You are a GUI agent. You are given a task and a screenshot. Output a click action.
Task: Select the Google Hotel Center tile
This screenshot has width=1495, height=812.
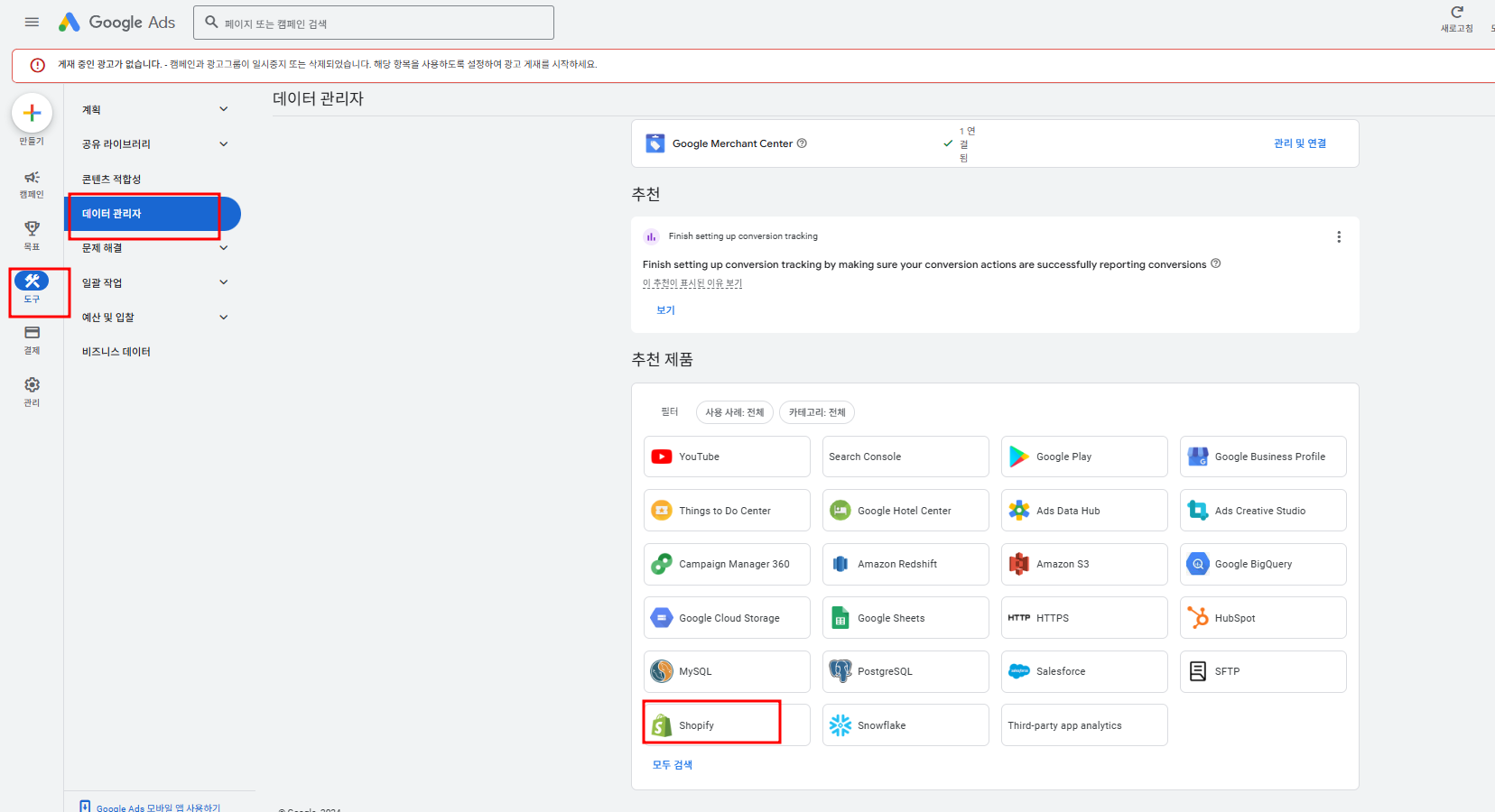click(905, 511)
